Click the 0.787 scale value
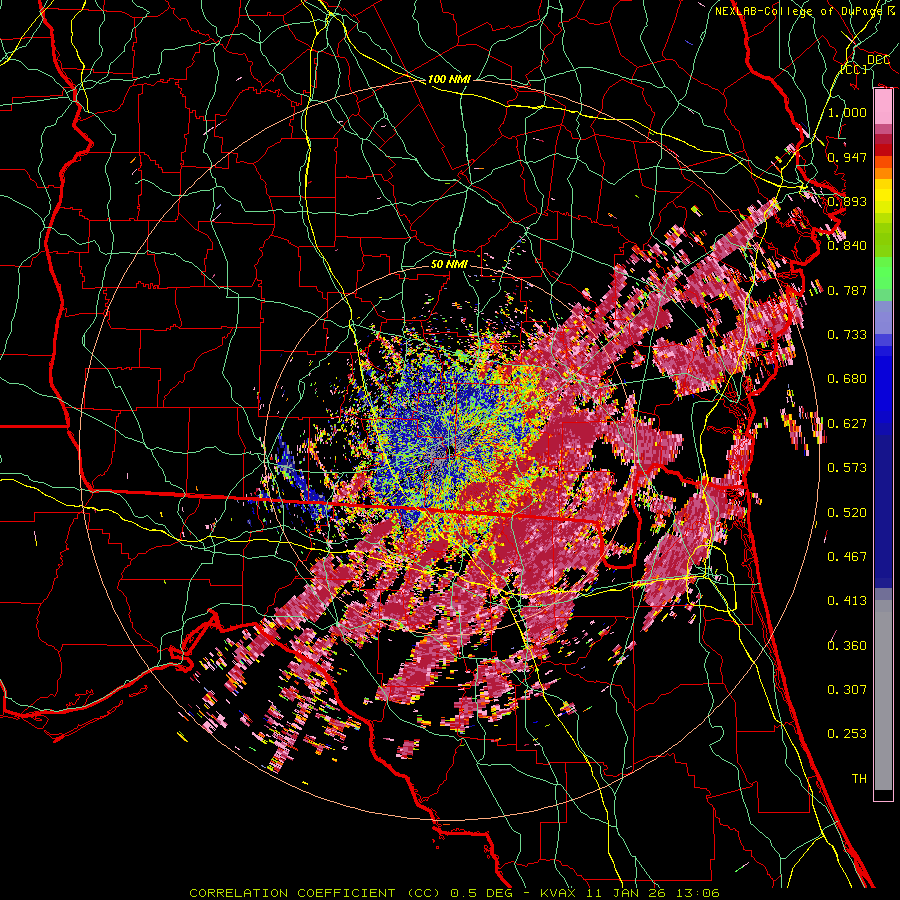This screenshot has height=900, width=900. click(847, 290)
